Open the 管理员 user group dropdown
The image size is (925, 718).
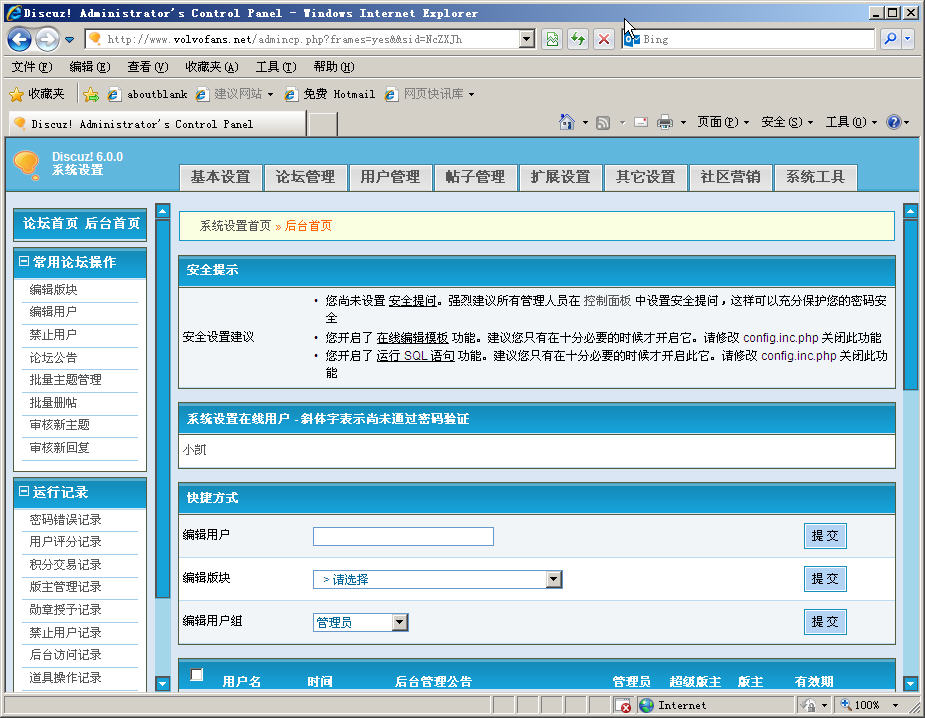pos(360,622)
